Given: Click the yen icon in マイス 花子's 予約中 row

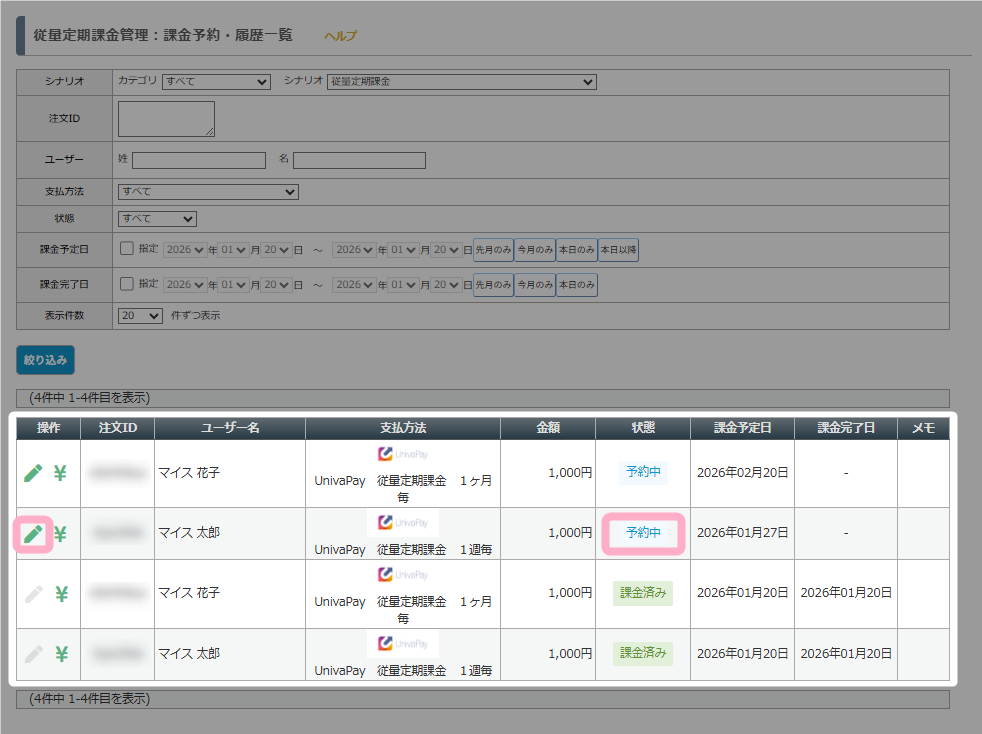Looking at the screenshot, I should 61,473.
